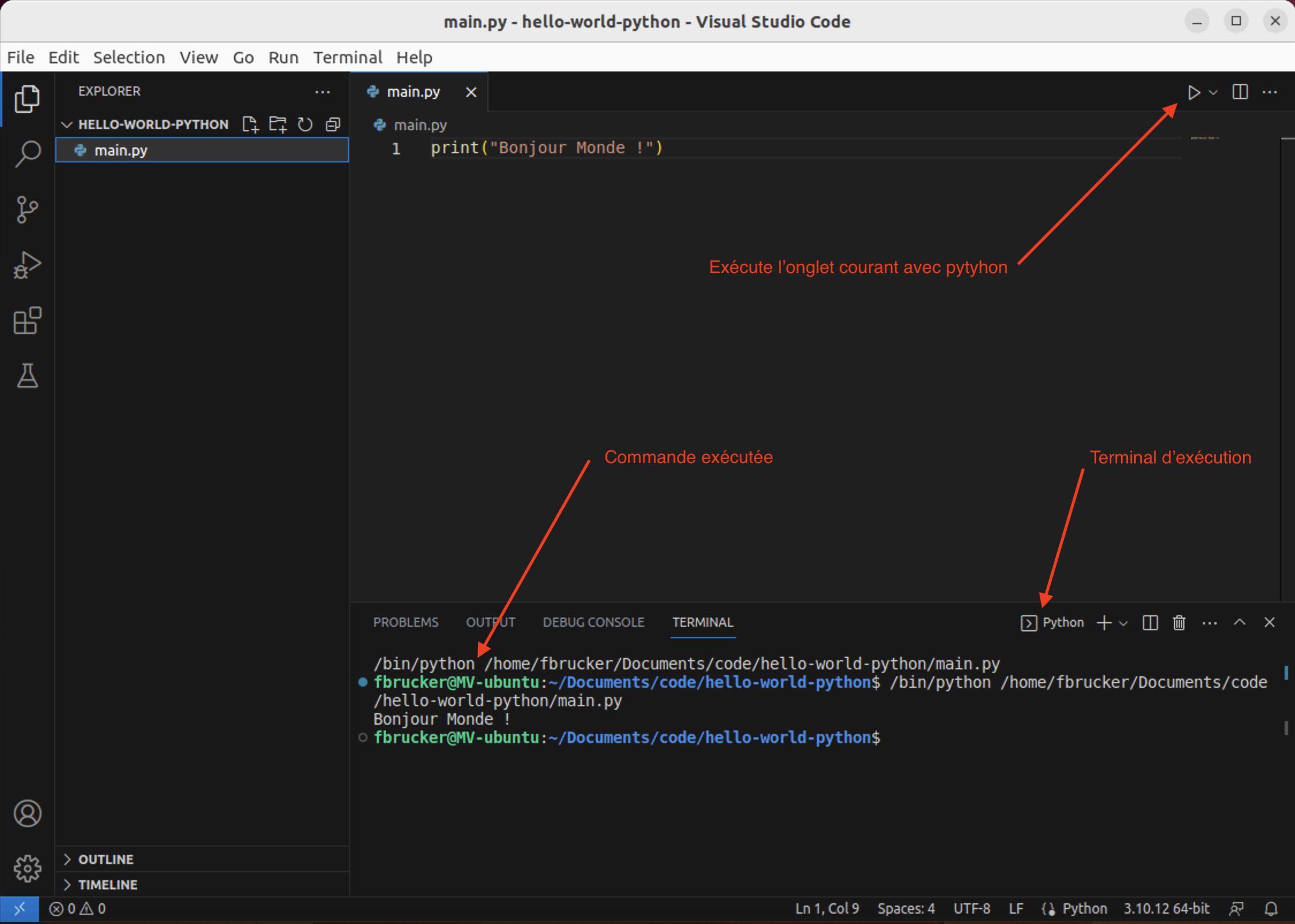This screenshot has width=1295, height=924.
Task: Expand the TIMELINE section
Action: (x=108, y=885)
